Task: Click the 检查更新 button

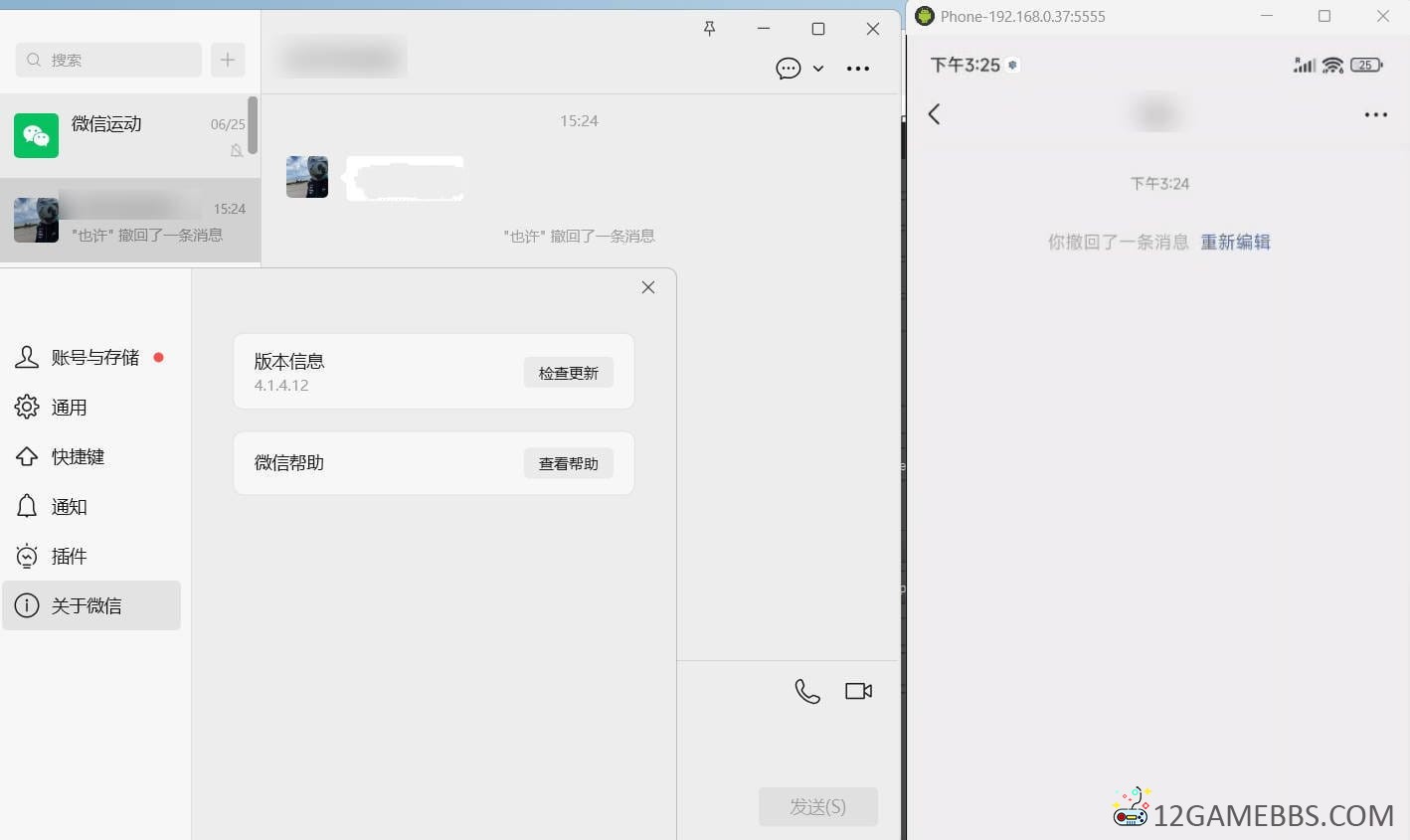Action: coord(568,373)
